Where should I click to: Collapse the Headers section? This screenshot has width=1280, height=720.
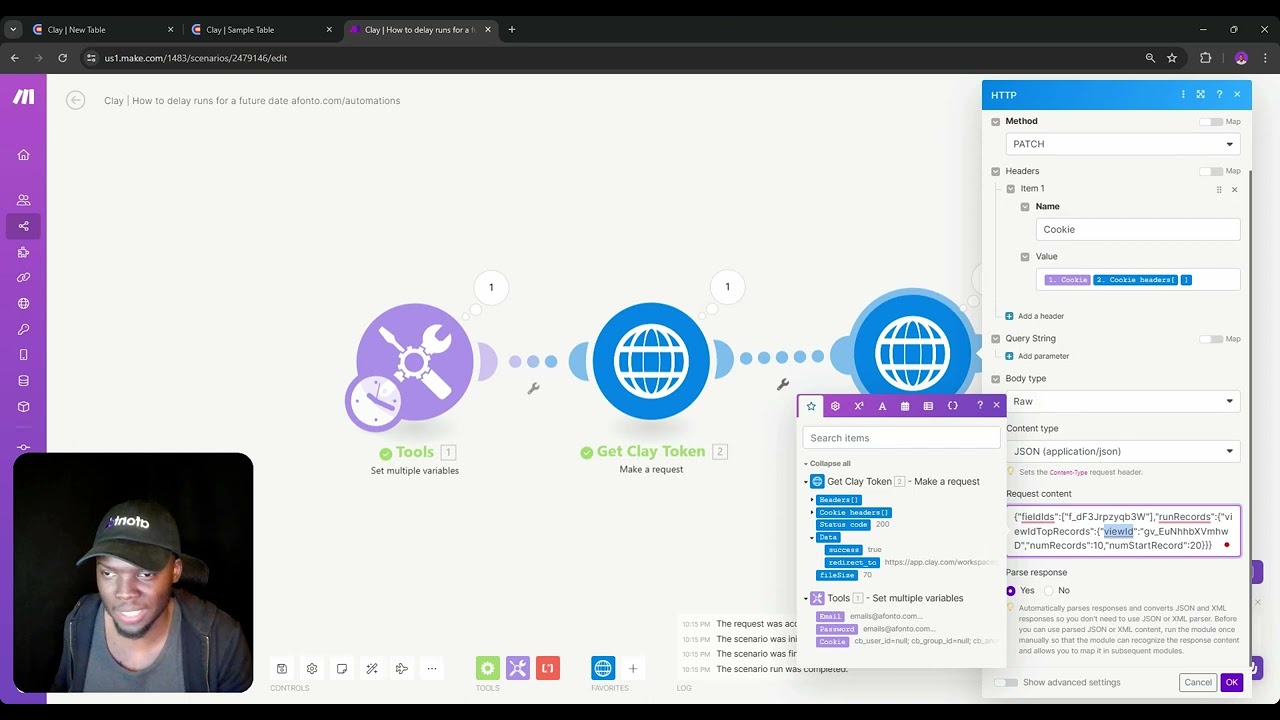pyautogui.click(x=996, y=172)
